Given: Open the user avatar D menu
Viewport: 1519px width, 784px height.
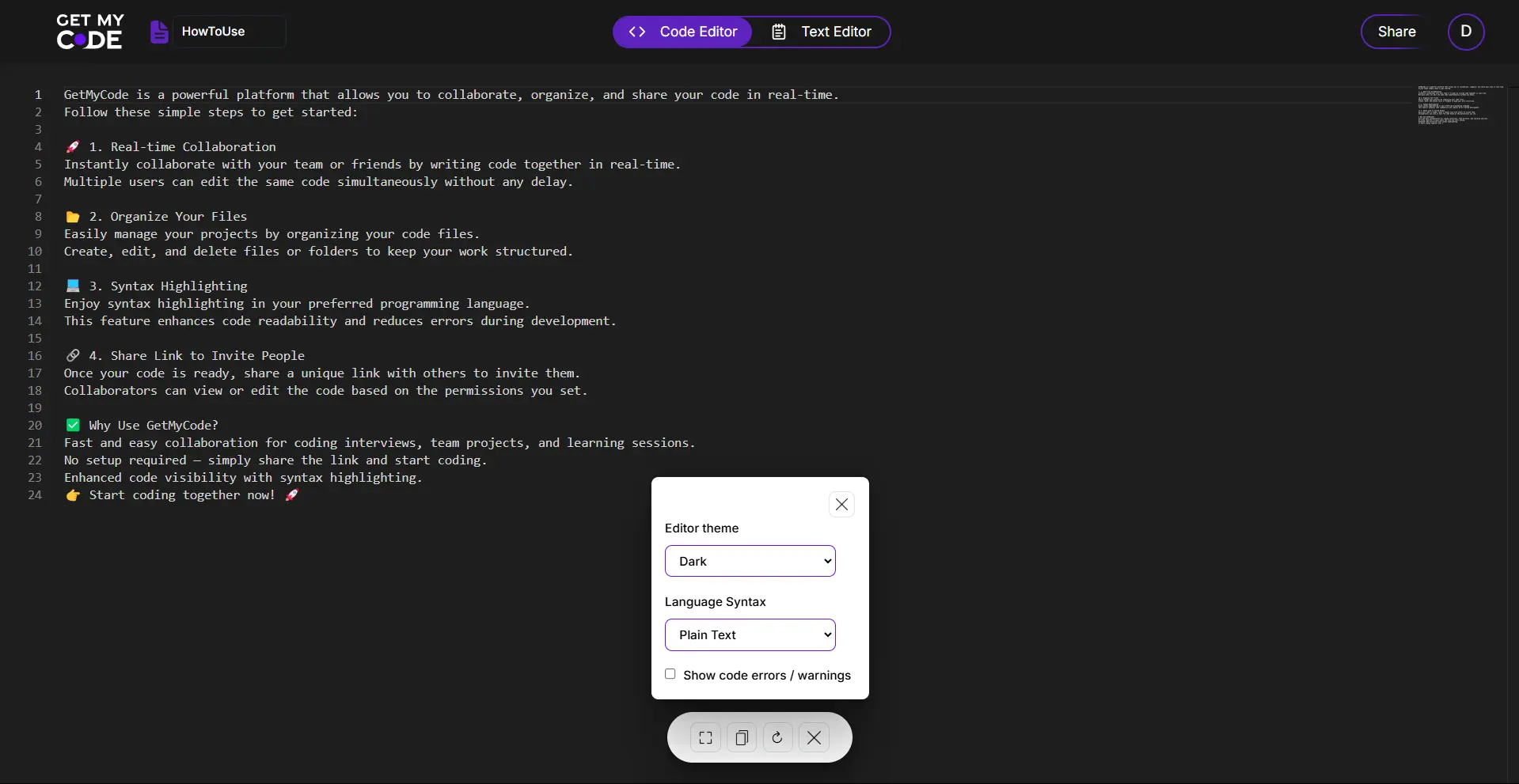Looking at the screenshot, I should (1465, 32).
